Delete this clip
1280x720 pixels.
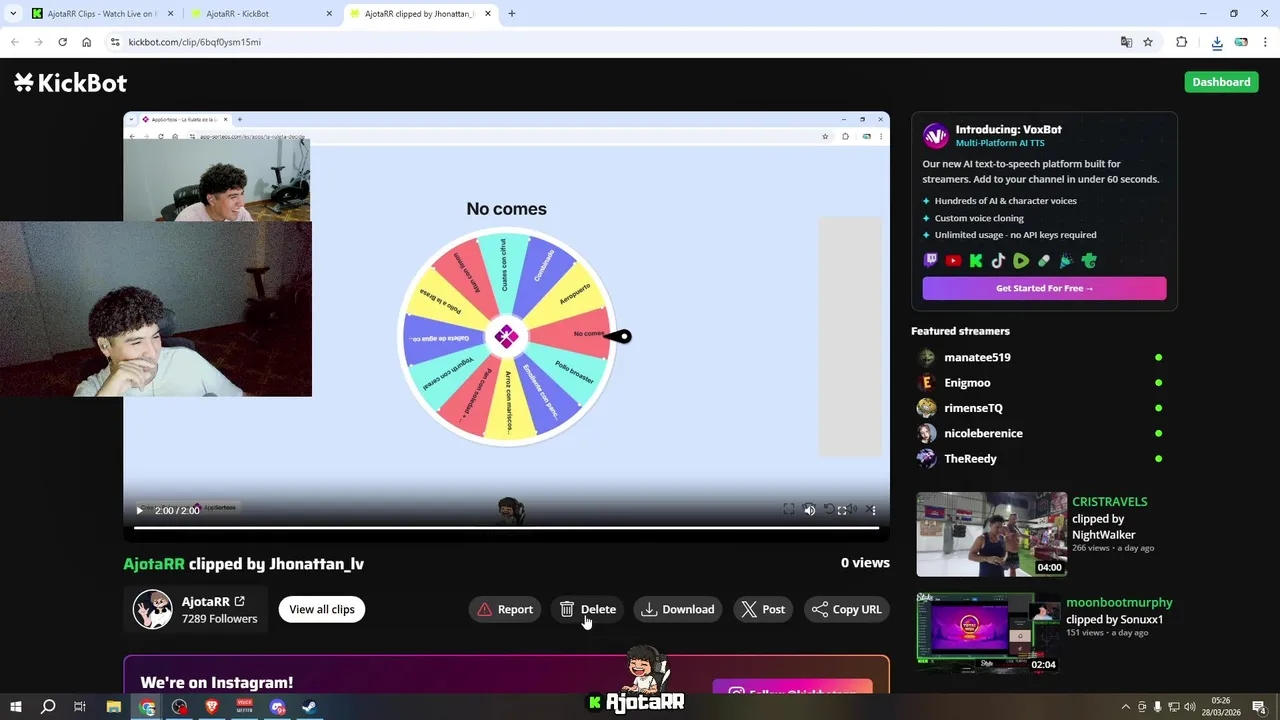588,609
